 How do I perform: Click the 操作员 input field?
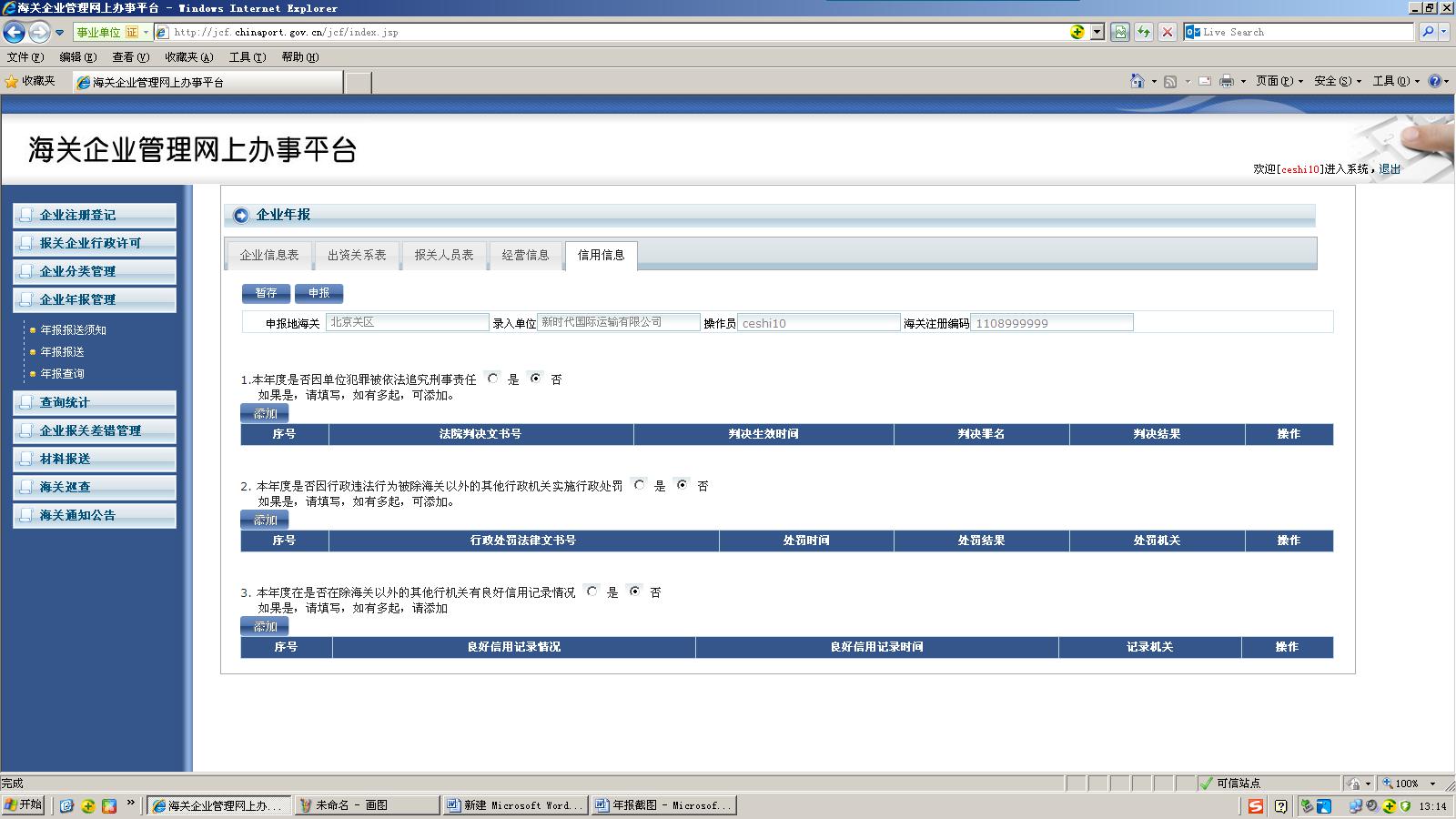pos(817,323)
